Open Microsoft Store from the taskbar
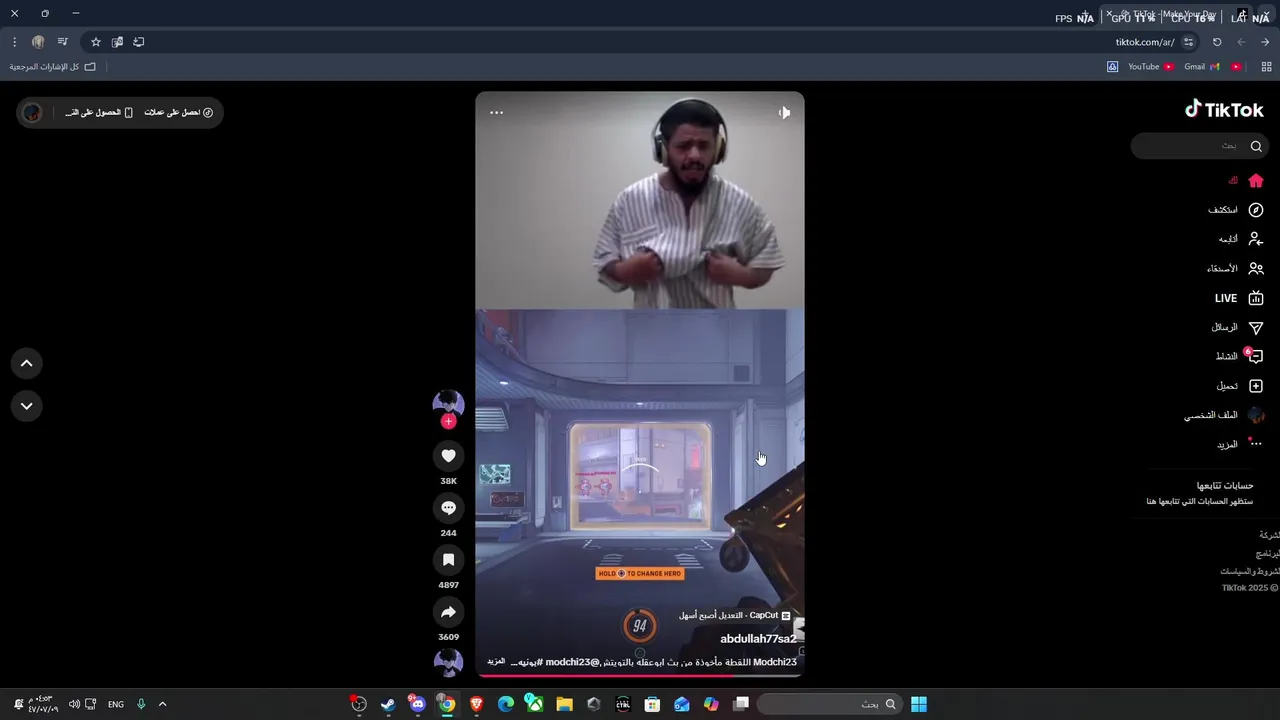Screen dimensions: 1280x720 coord(653,704)
